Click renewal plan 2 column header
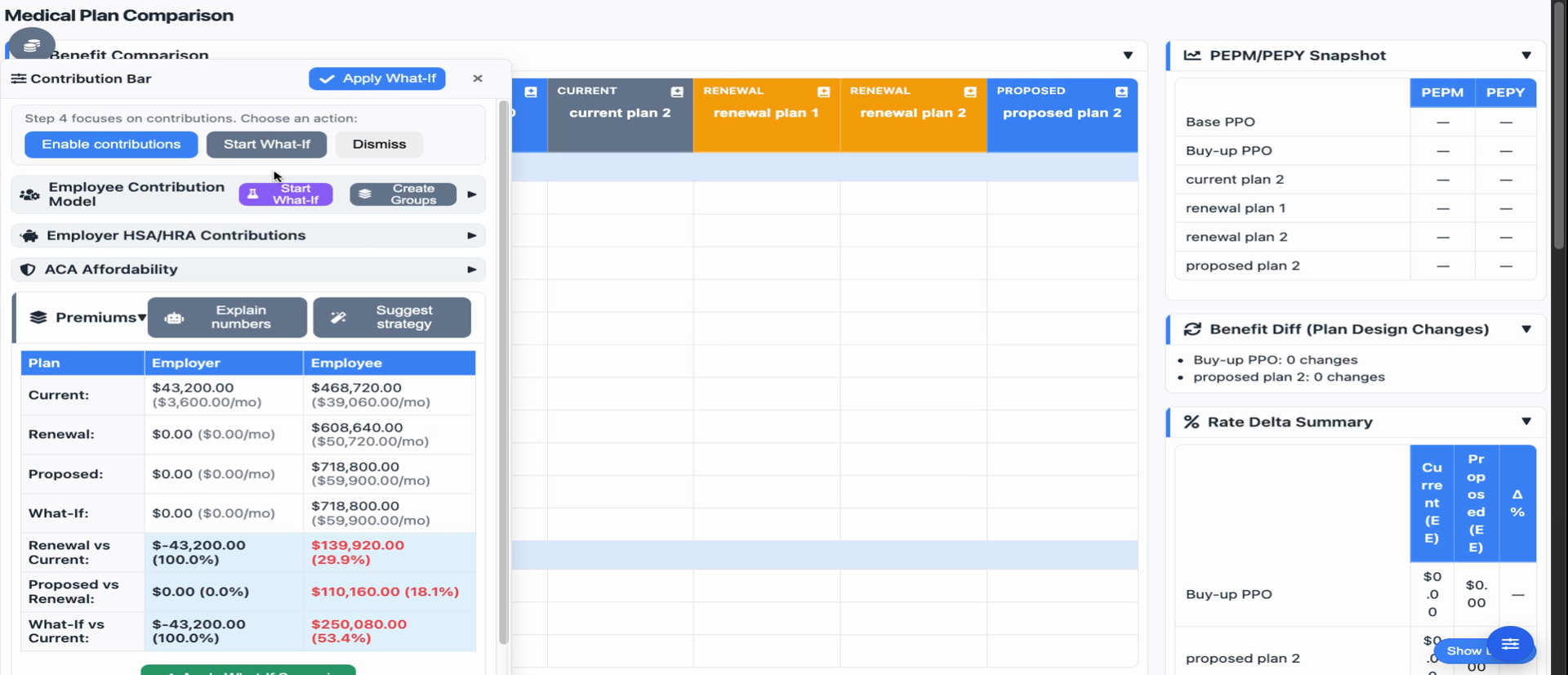 (913, 114)
